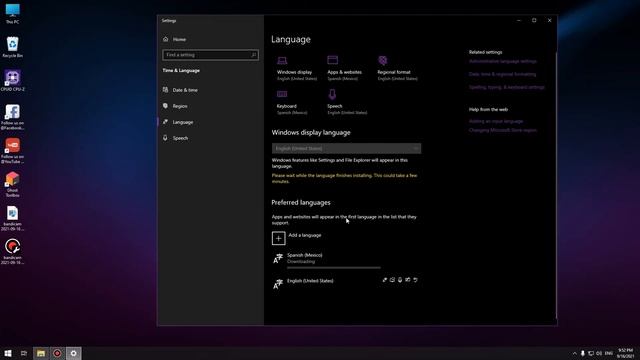Open Changing Microsoft Store region link

click(x=502, y=130)
